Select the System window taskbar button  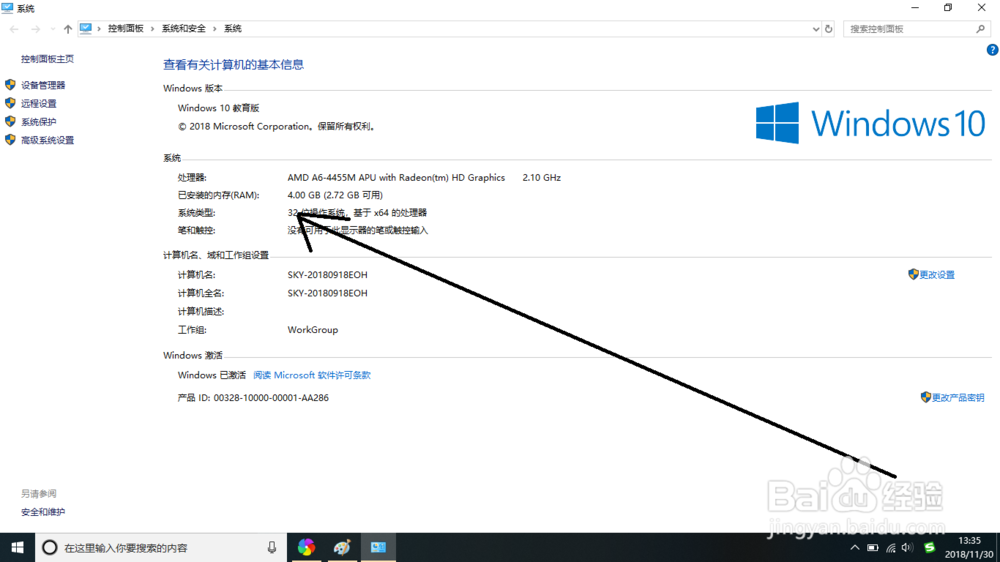point(378,547)
